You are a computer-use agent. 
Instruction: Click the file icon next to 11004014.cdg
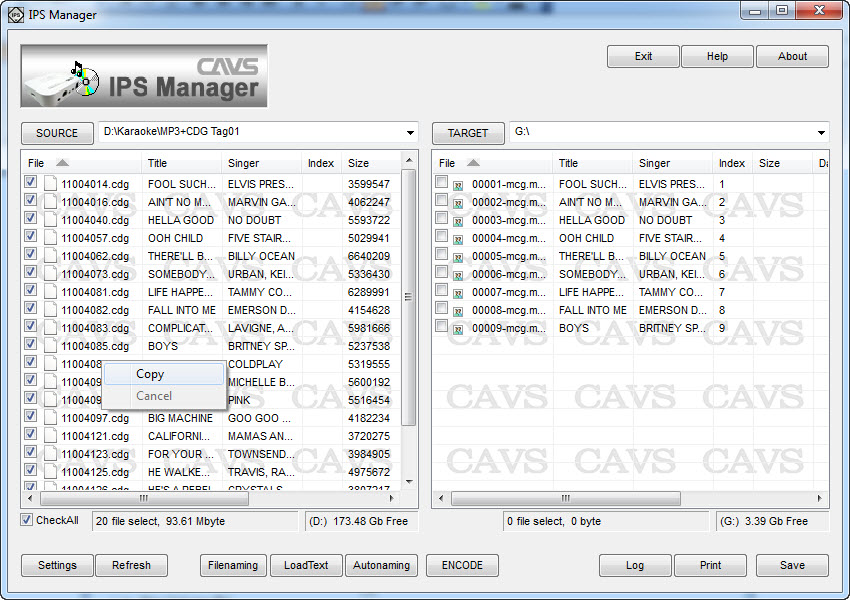tap(49, 184)
